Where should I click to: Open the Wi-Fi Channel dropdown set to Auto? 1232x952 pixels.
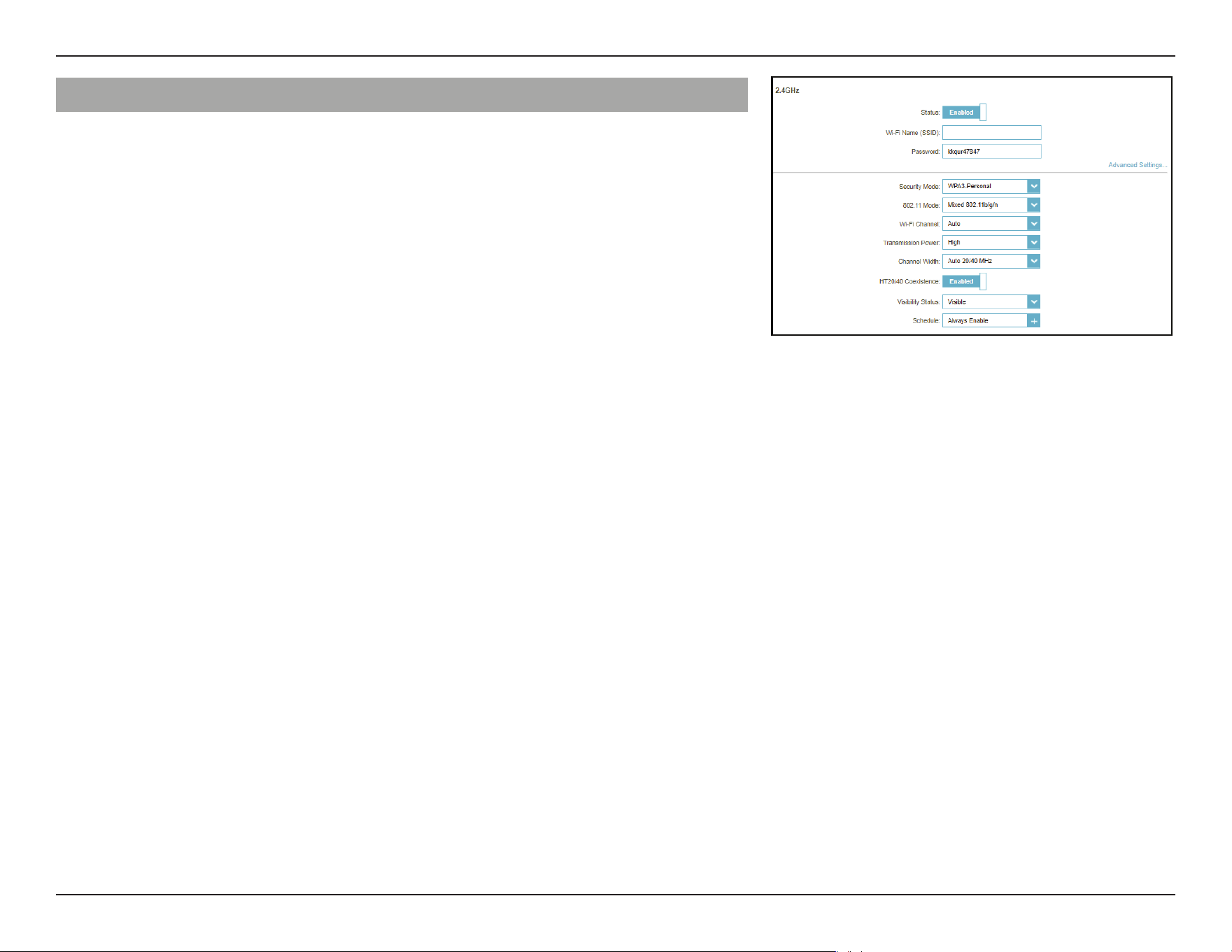[991, 224]
